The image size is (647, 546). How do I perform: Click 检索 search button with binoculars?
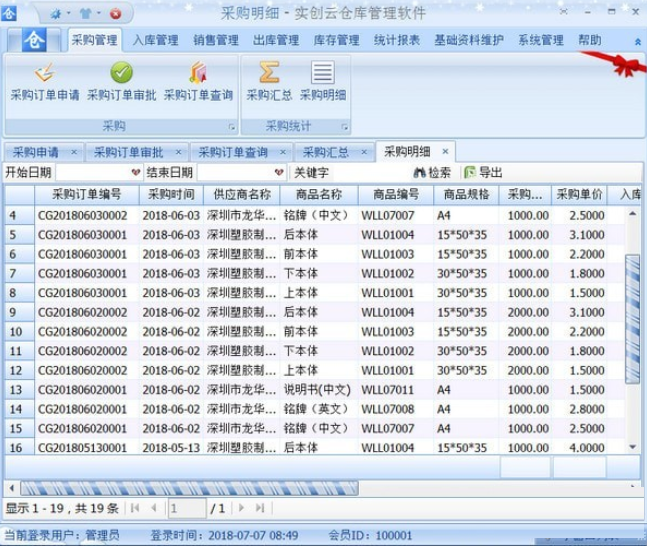pos(432,173)
